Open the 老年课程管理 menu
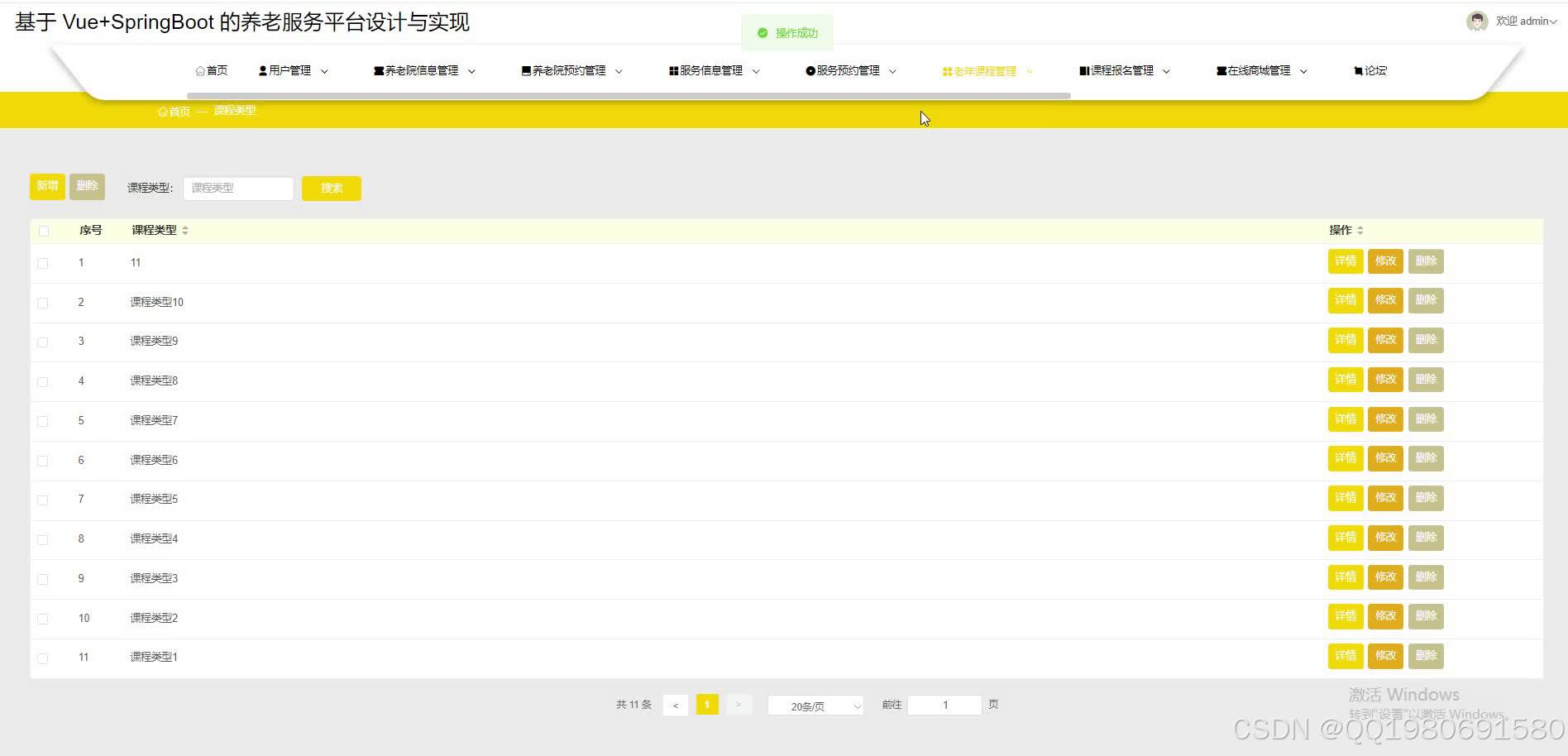Screen dimensions: 1568x756 979,72
